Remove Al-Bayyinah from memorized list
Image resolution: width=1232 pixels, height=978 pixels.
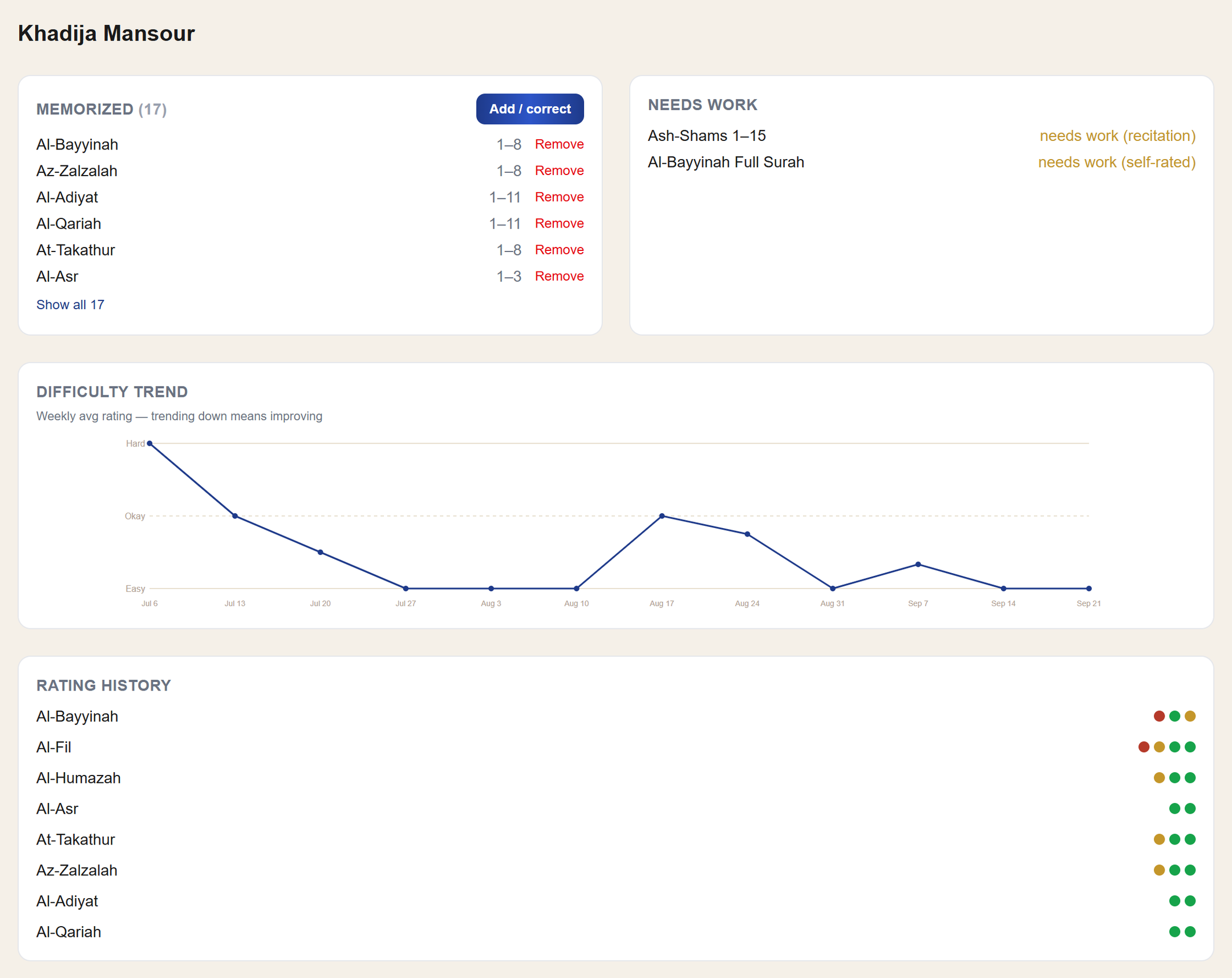point(559,144)
